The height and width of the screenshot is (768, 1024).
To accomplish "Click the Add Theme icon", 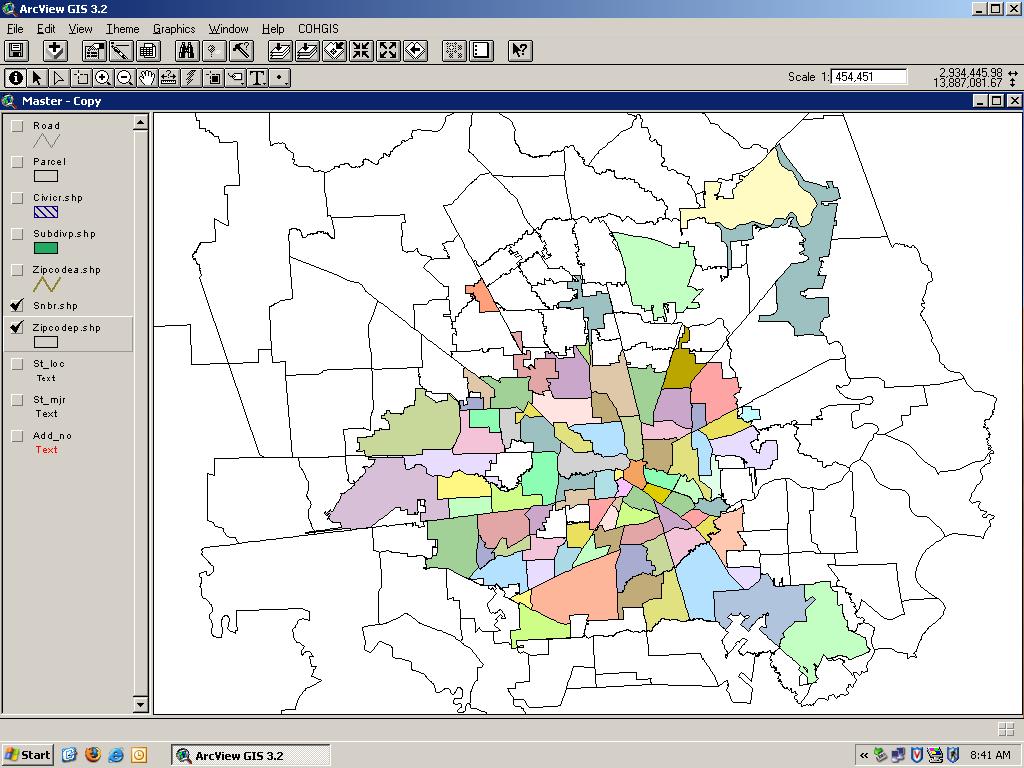I will coord(56,50).
